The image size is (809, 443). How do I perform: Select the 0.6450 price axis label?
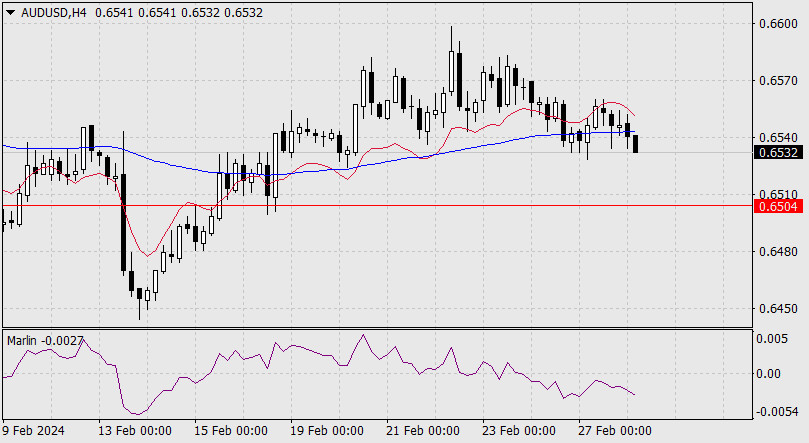[x=778, y=309]
